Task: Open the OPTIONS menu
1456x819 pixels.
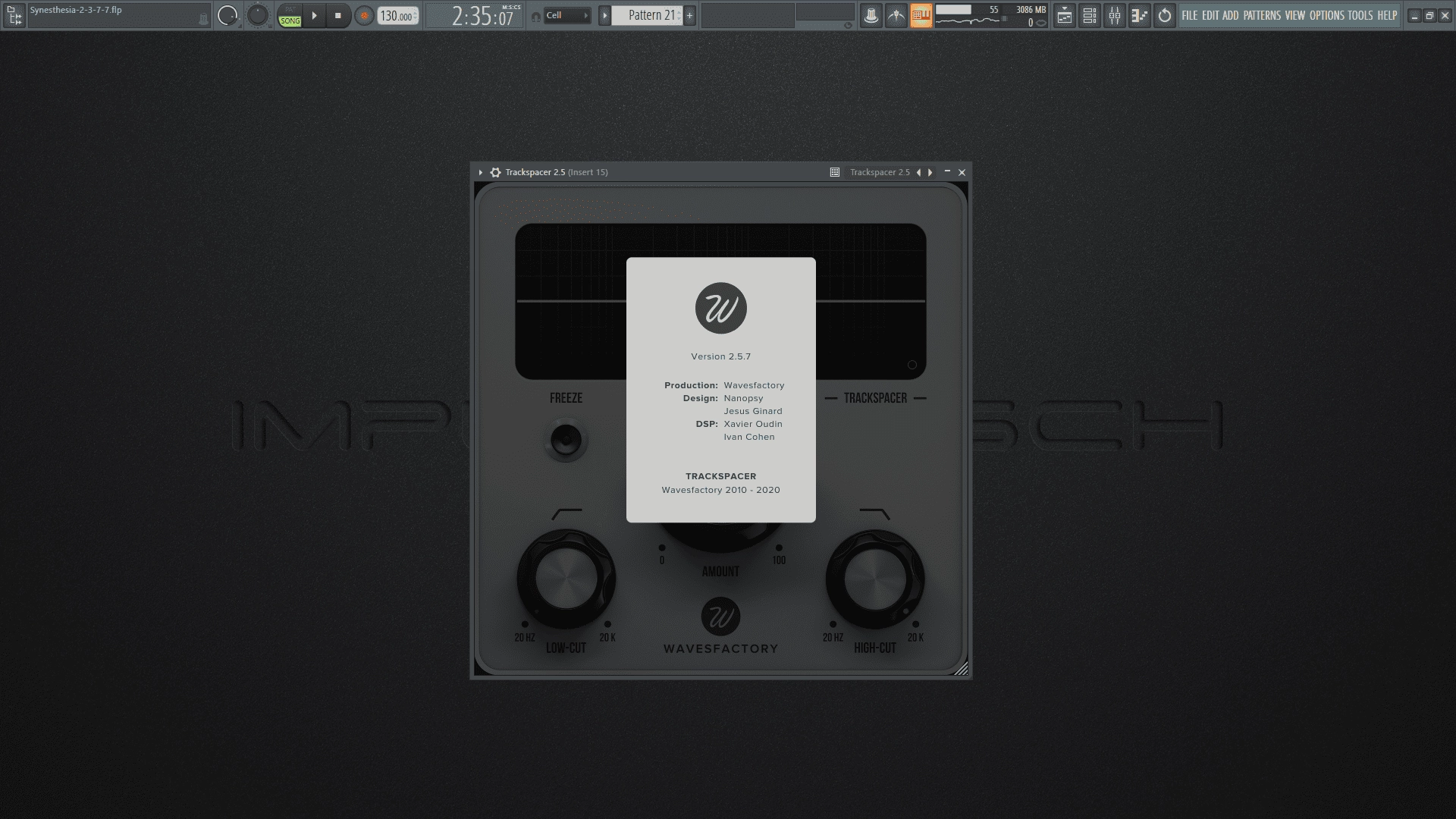Action: 1327,15
